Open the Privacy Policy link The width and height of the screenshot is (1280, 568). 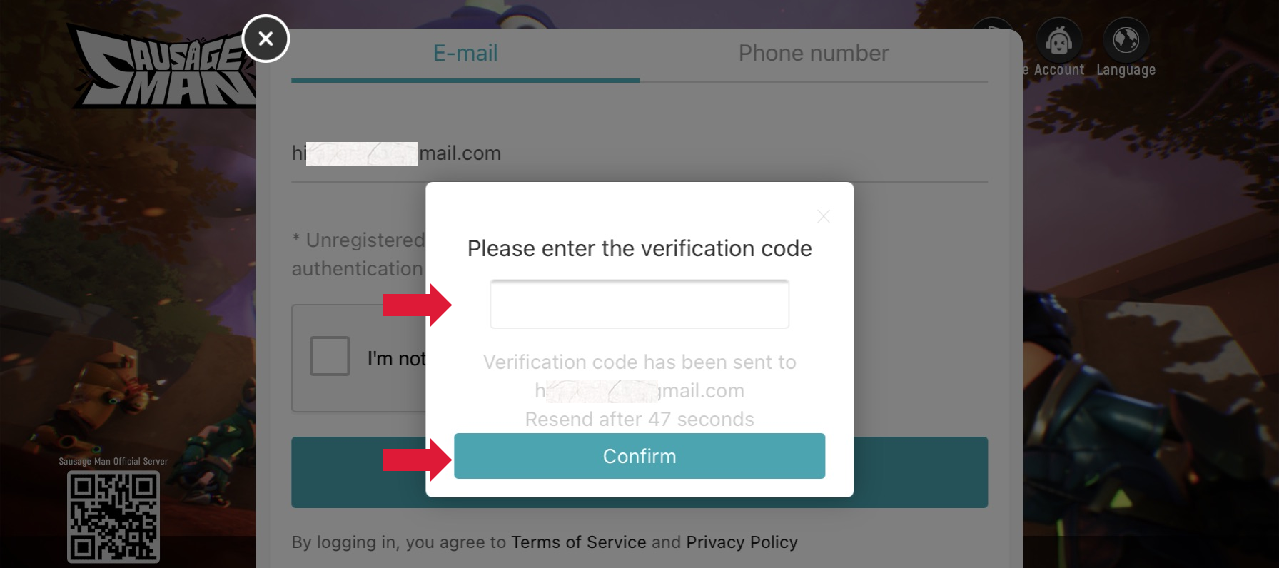741,542
